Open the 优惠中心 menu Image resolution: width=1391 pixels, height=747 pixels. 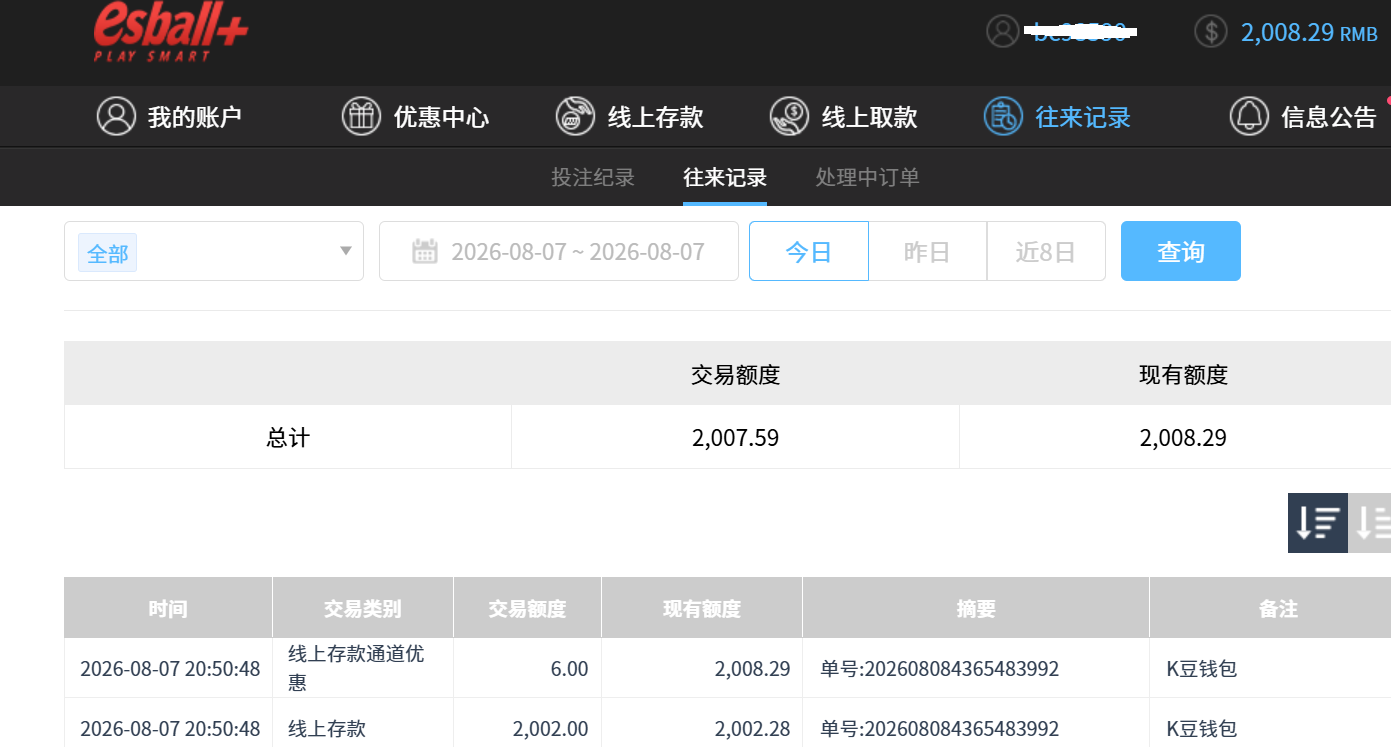(415, 117)
